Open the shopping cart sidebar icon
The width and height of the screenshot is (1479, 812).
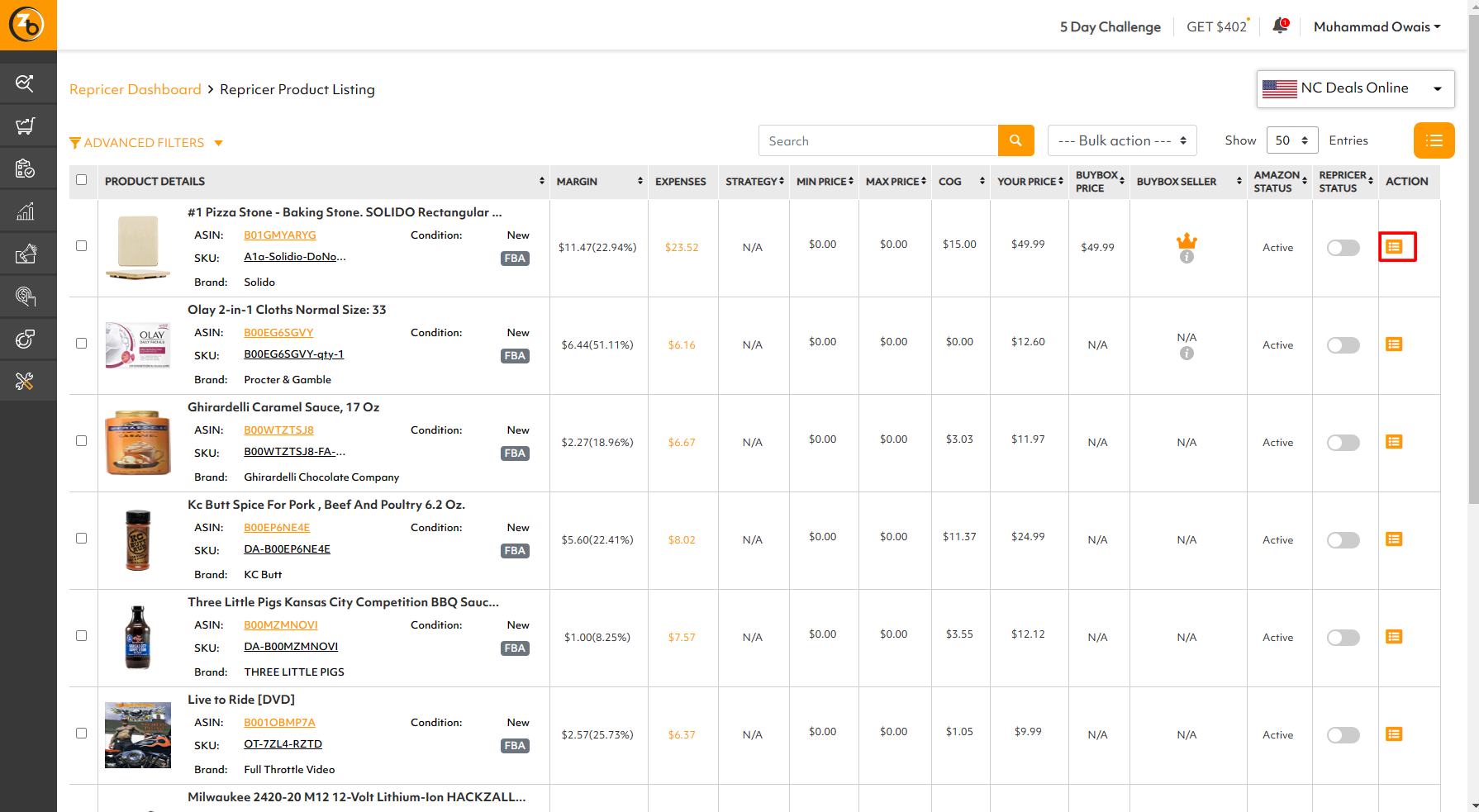tap(26, 126)
